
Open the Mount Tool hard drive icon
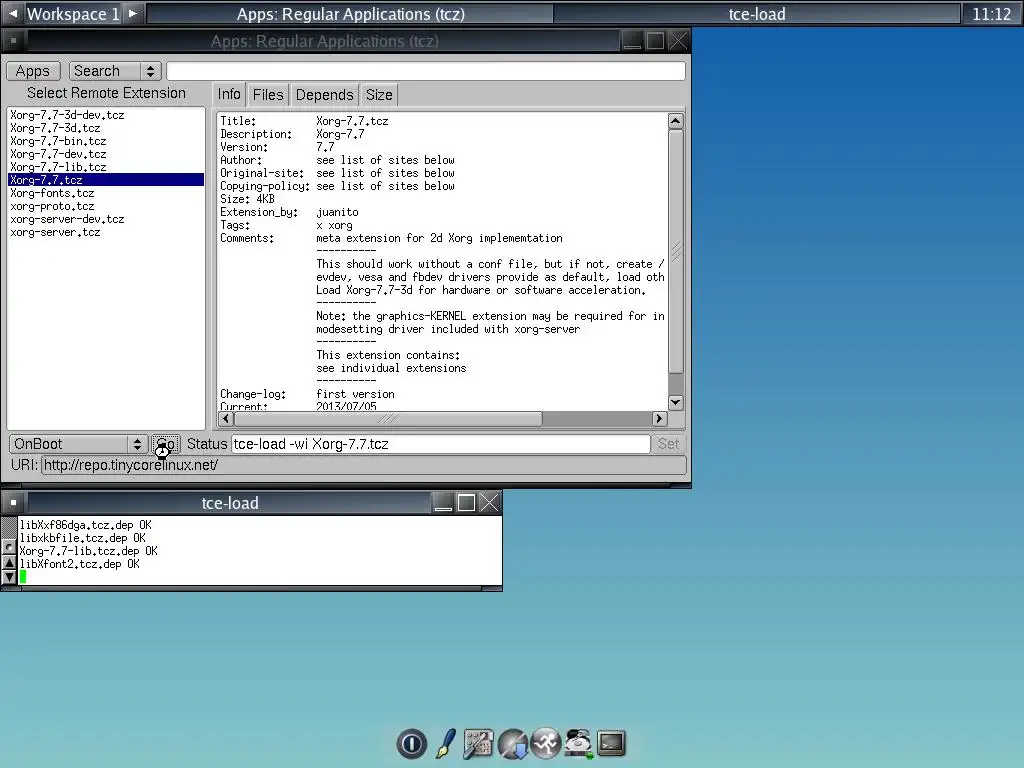(579, 743)
